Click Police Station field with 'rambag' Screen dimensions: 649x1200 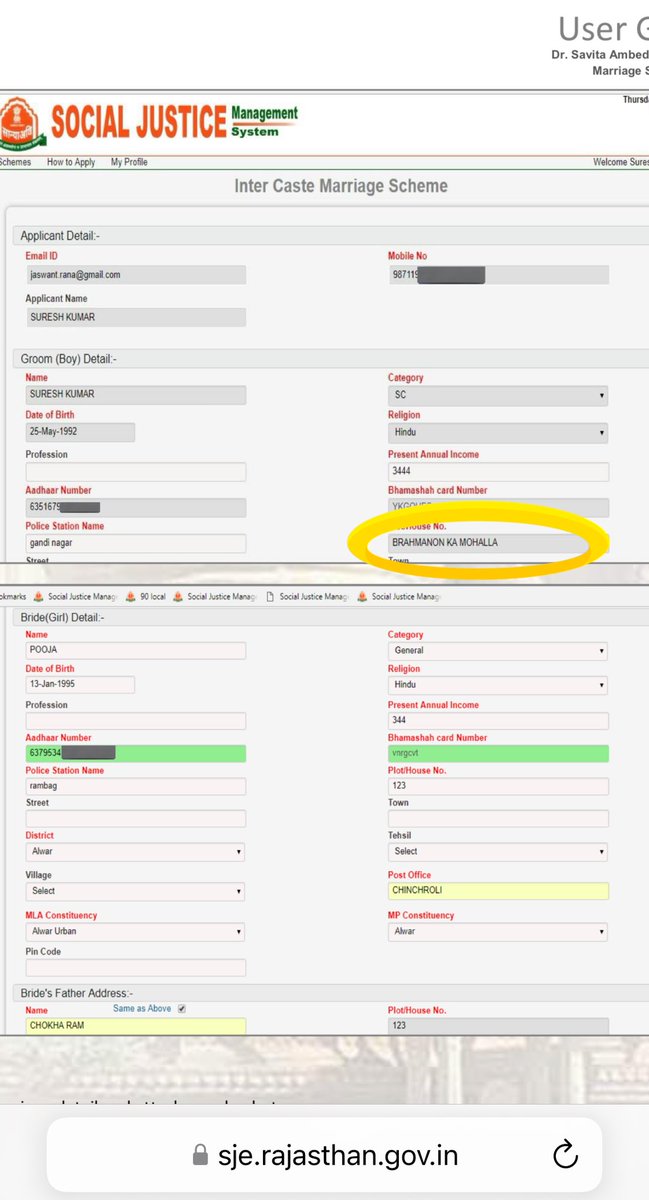tap(135, 786)
